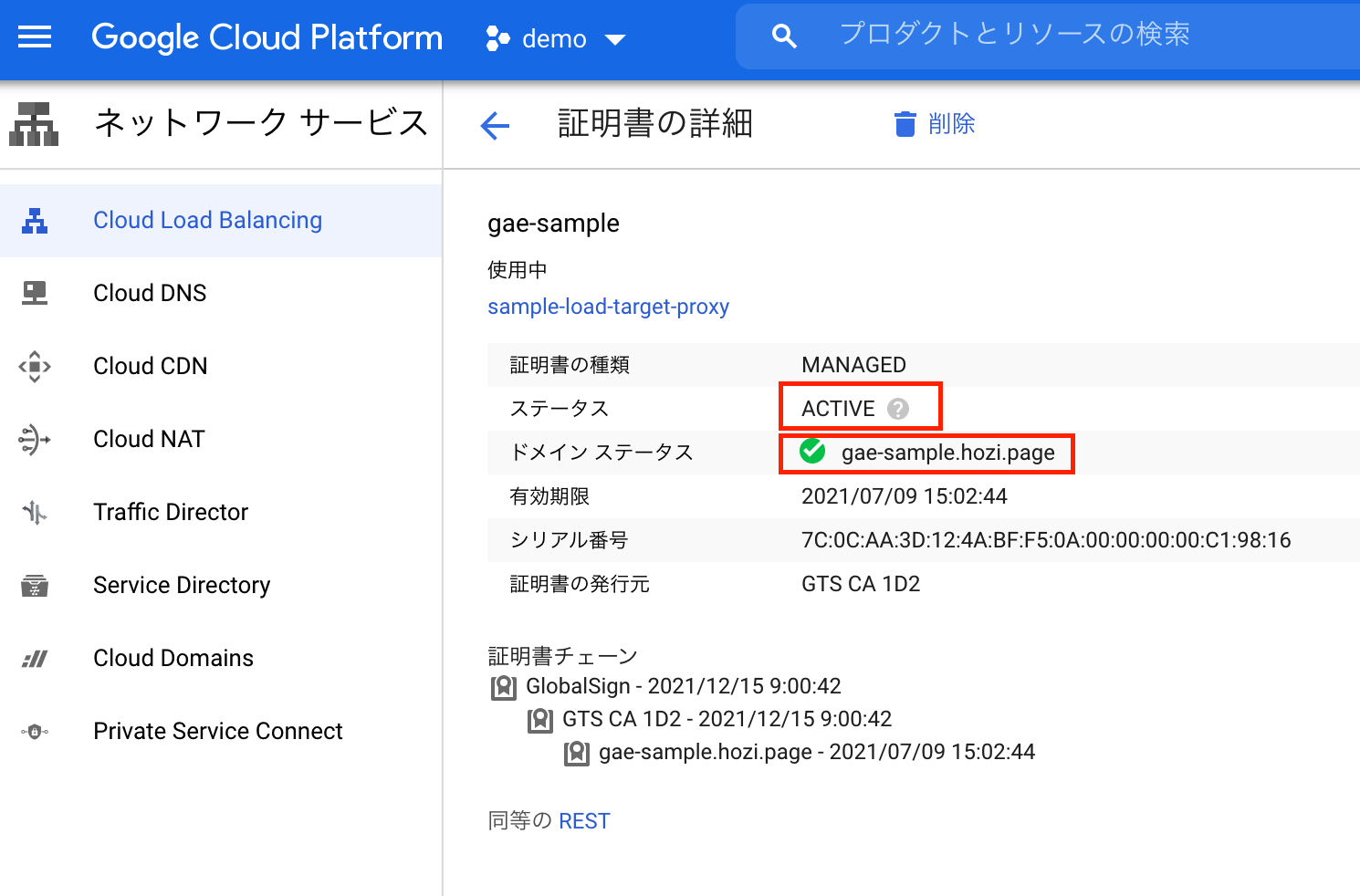Open Cloud Domains menu item
This screenshot has height=896, width=1360.
tap(221, 658)
